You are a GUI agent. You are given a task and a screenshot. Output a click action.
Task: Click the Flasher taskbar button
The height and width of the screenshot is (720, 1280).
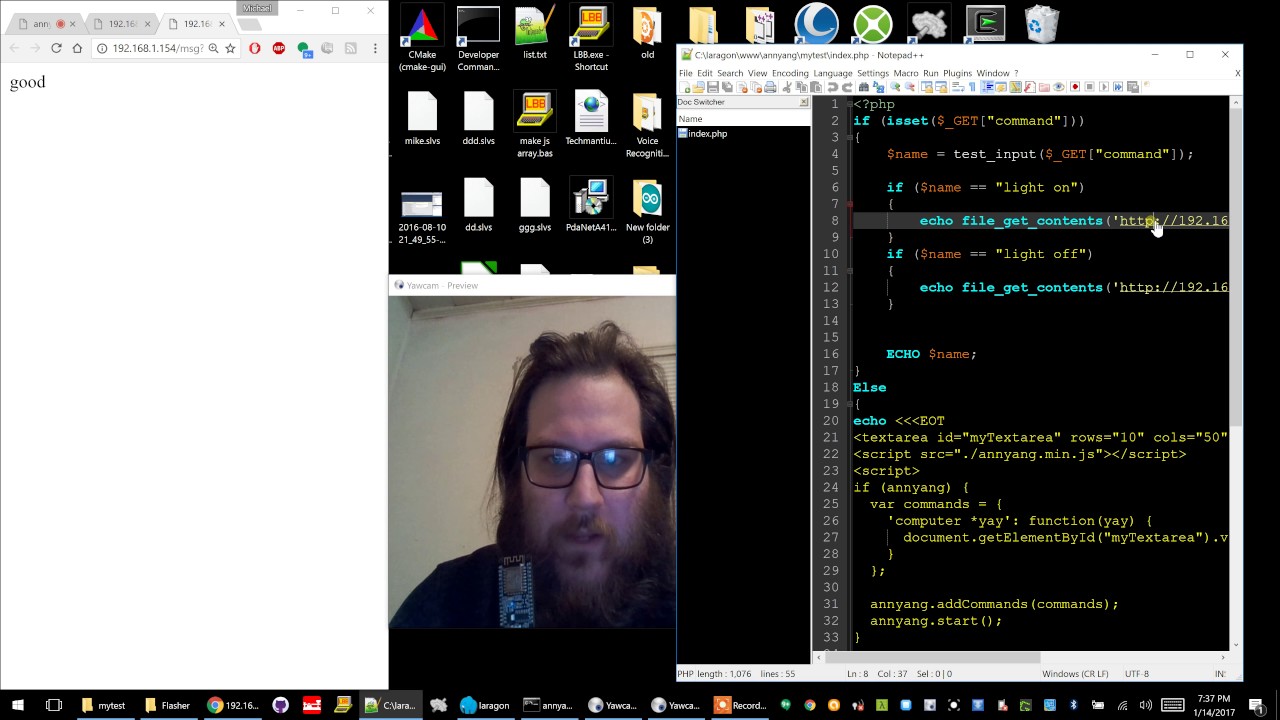coord(167,705)
